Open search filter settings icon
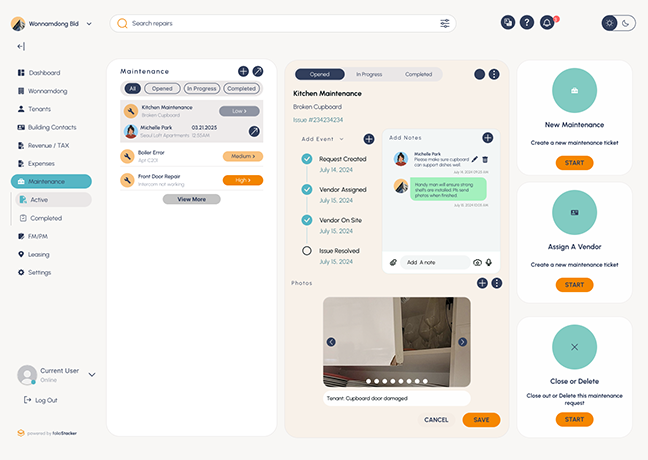 [445, 23]
